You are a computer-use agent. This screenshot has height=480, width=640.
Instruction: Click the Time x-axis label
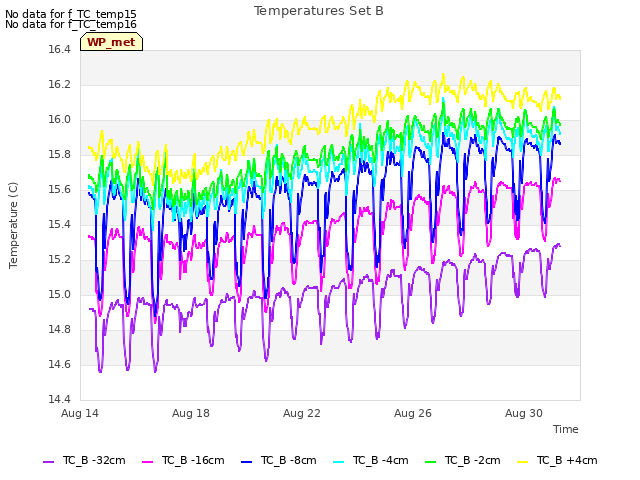point(566,429)
